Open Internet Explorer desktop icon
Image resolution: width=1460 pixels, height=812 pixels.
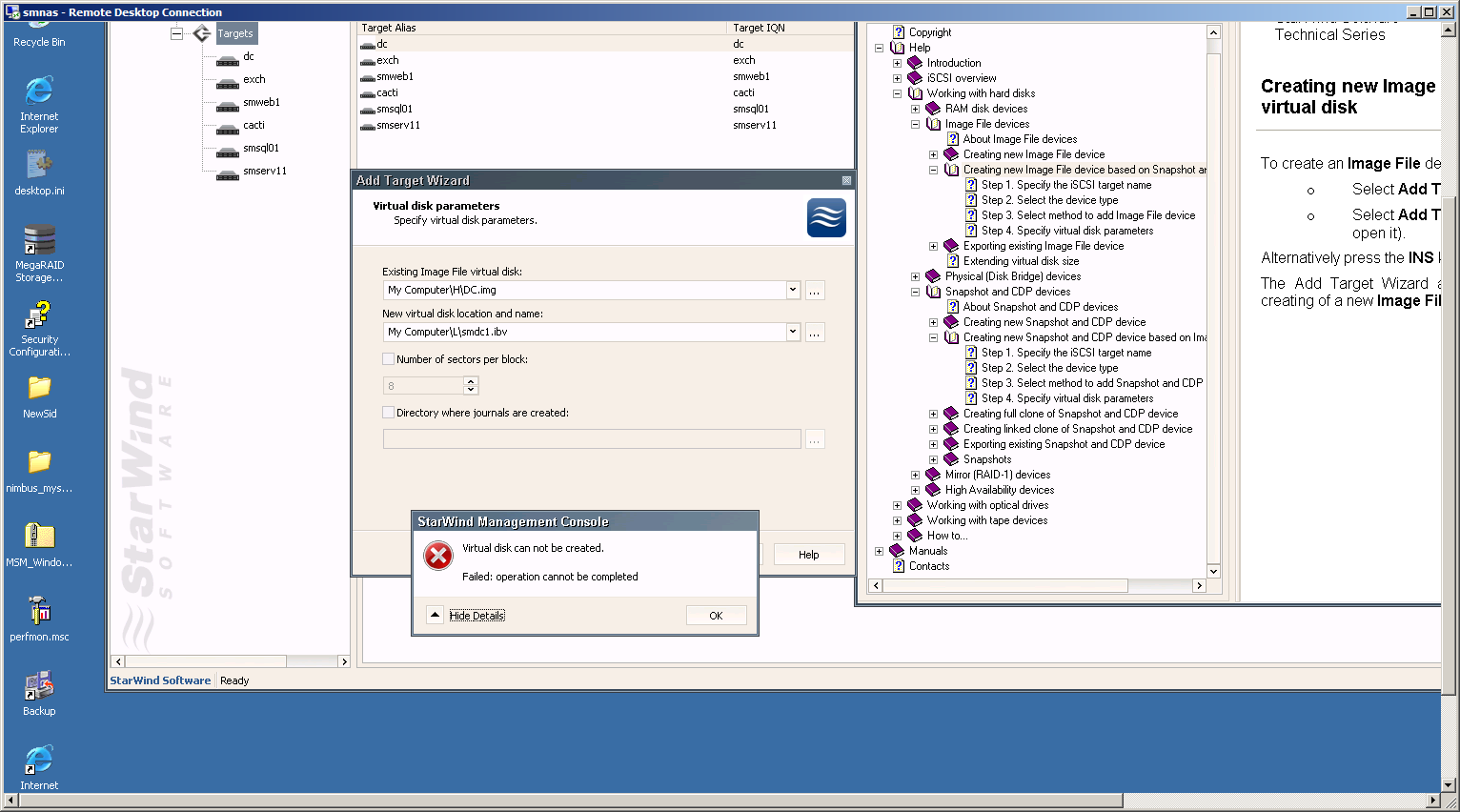(x=39, y=105)
